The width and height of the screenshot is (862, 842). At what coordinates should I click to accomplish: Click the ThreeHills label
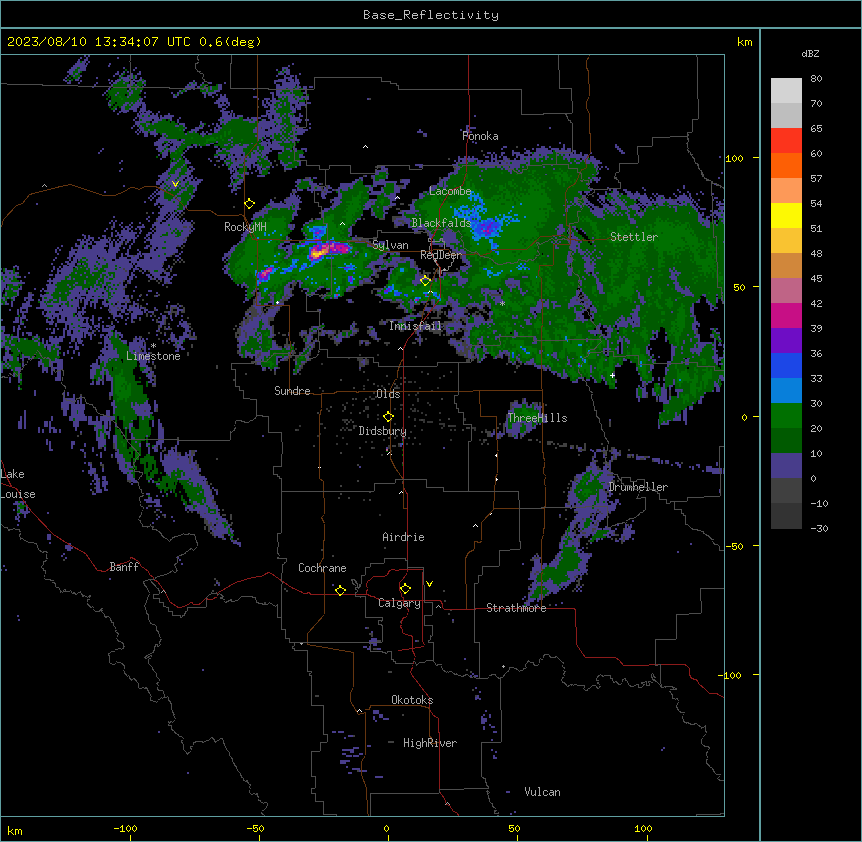coord(537,418)
